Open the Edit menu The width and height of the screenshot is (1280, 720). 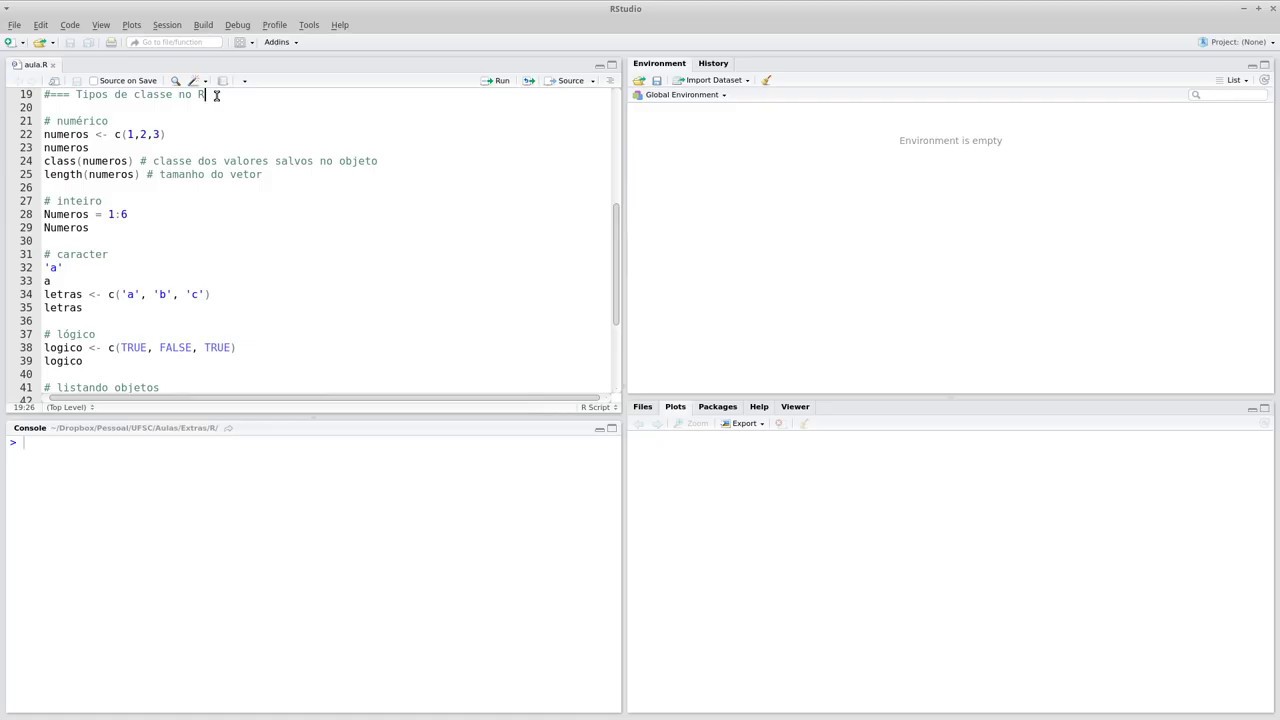point(41,25)
